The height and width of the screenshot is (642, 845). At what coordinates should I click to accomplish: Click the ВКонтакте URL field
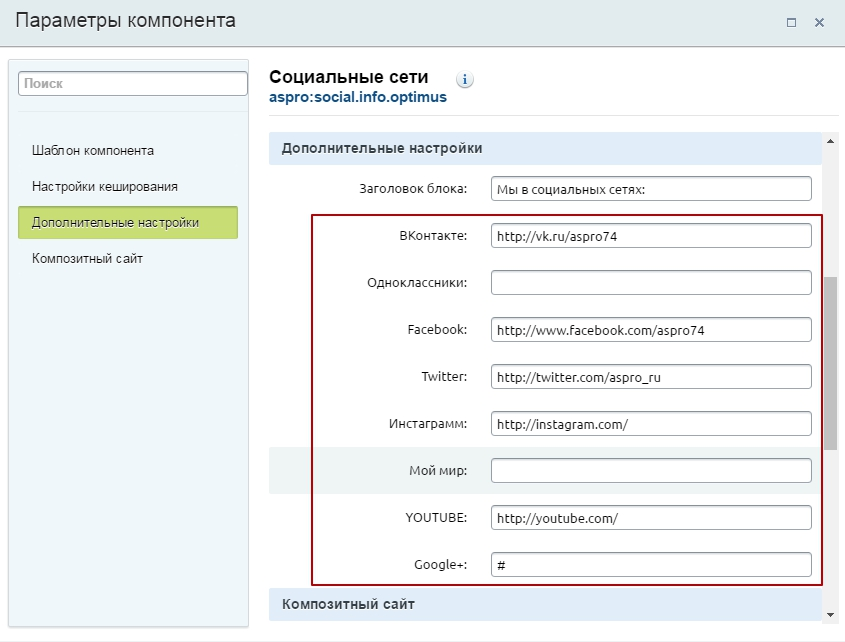(651, 236)
